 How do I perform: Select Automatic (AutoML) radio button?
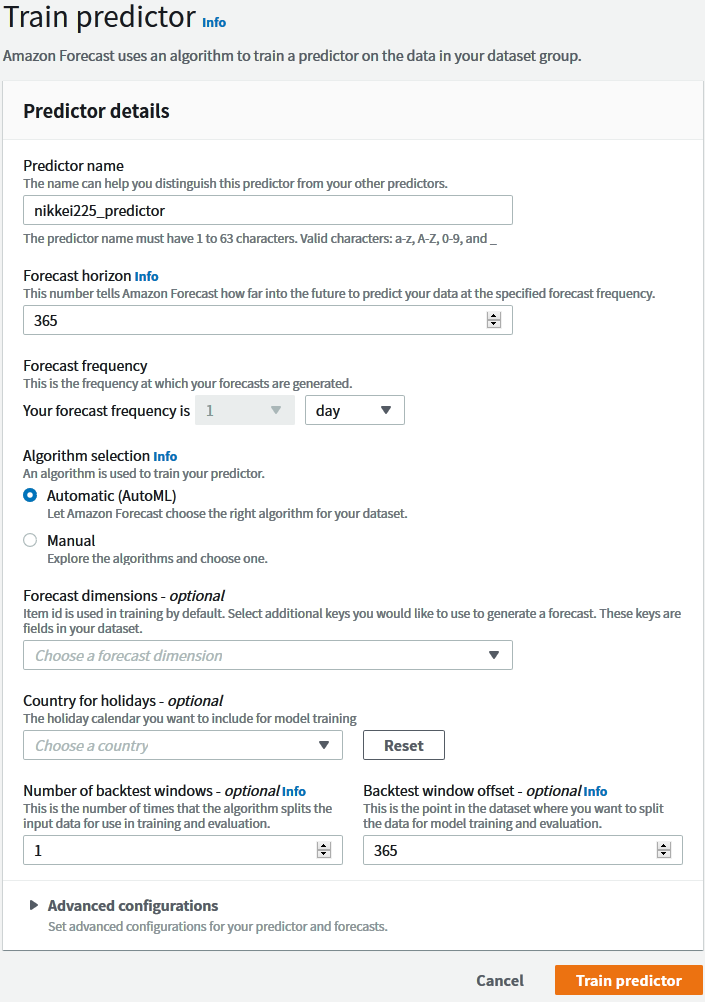[30, 495]
